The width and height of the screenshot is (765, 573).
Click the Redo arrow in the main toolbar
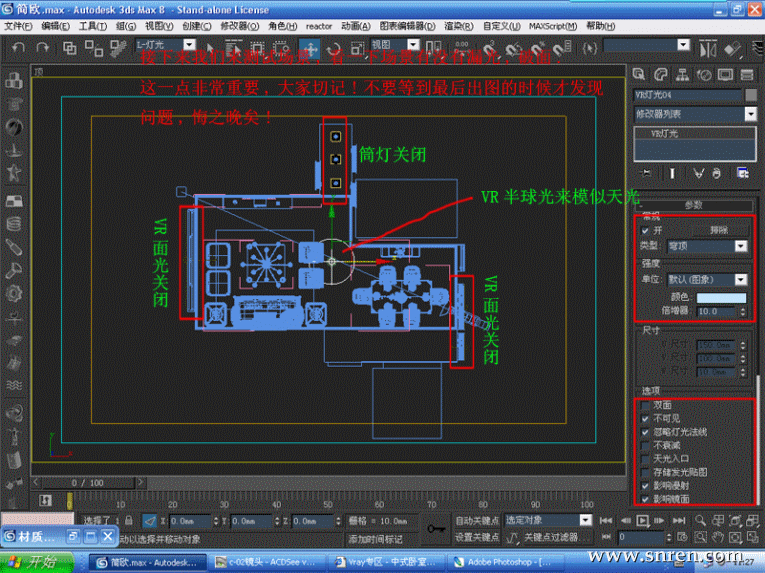(x=43, y=46)
